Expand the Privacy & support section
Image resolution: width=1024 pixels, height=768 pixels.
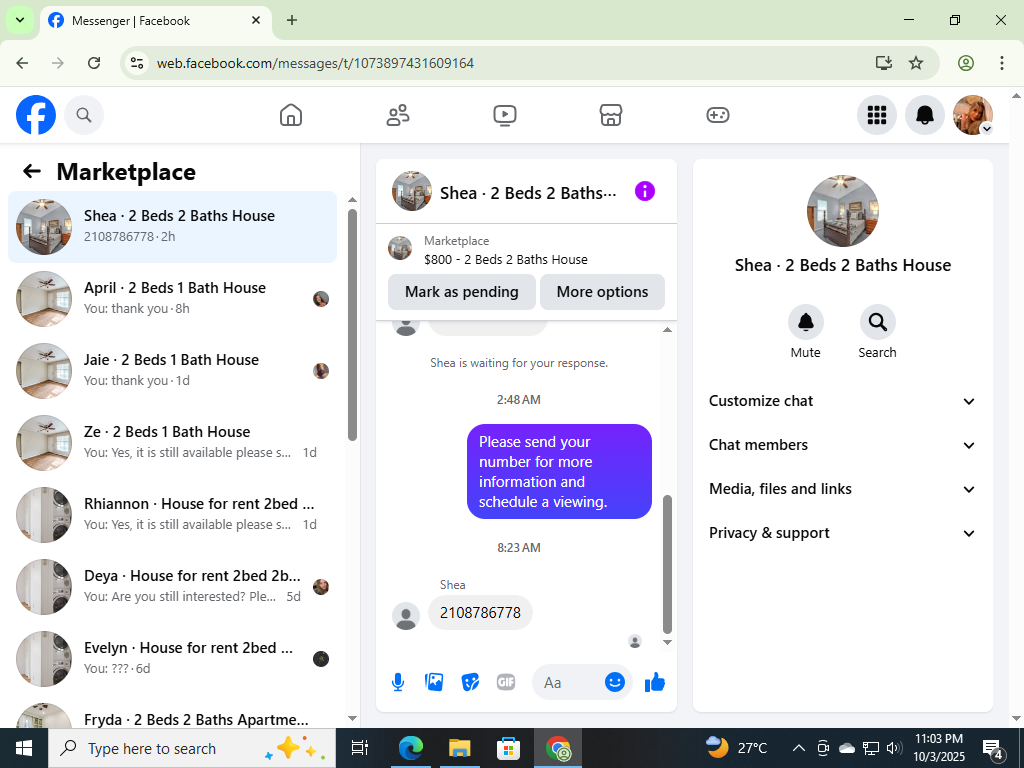point(842,533)
